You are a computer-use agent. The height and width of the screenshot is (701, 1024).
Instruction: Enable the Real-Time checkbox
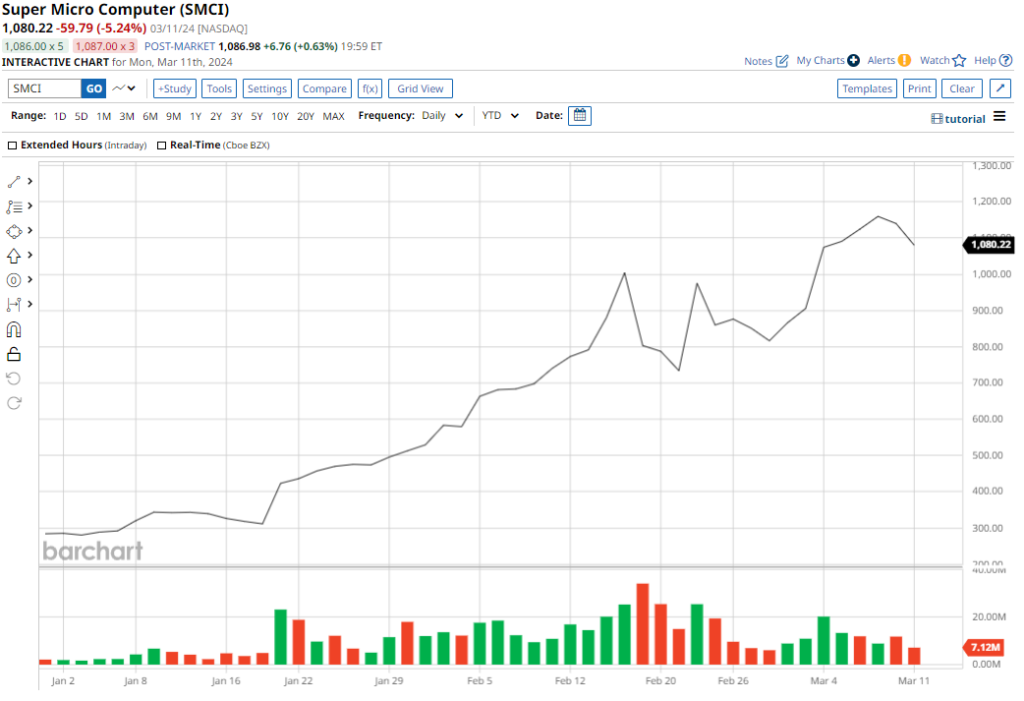pos(161,145)
